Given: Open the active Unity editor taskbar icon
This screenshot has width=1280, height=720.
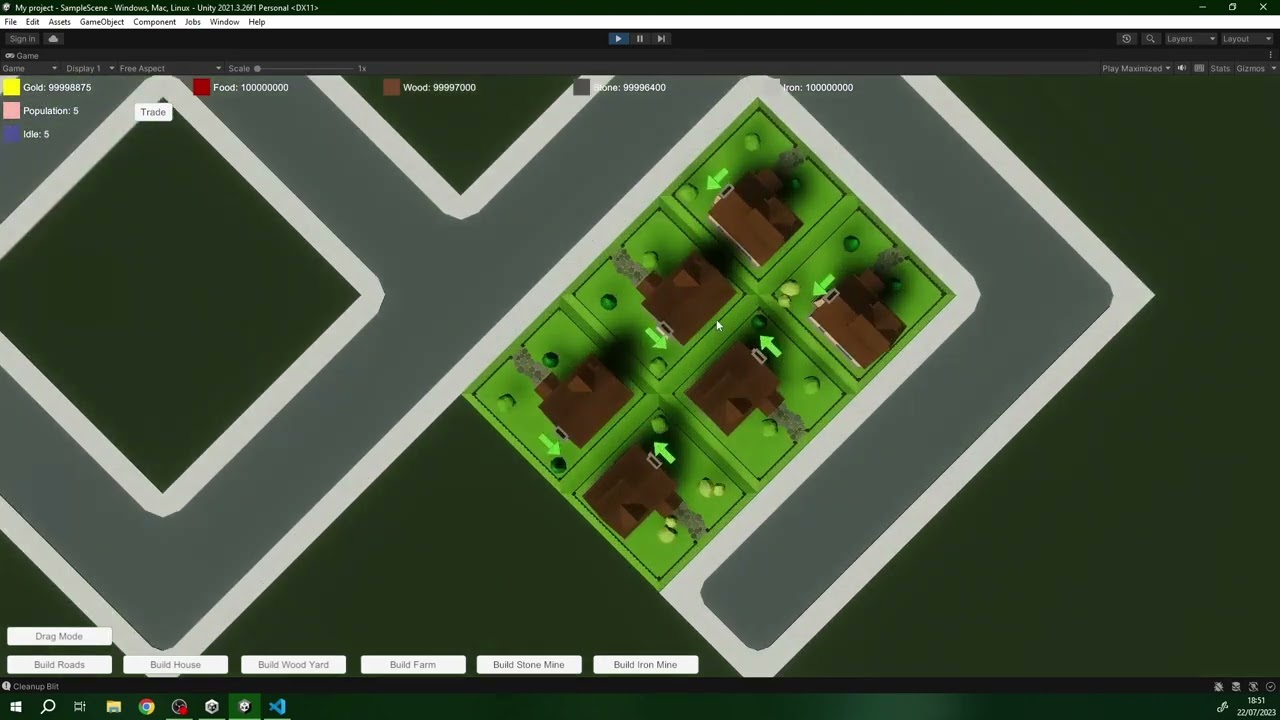Looking at the screenshot, I should [x=244, y=707].
